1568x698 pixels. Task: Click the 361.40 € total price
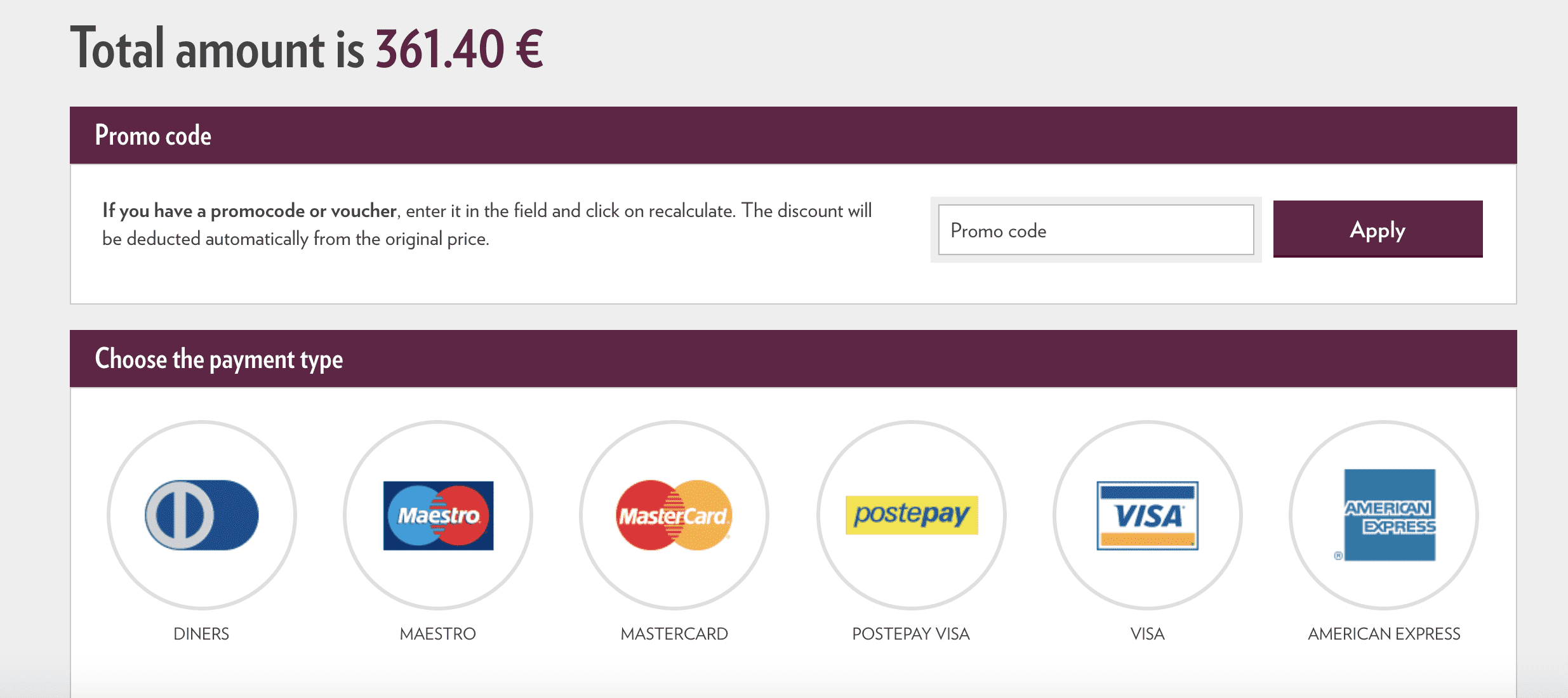pyautogui.click(x=459, y=49)
